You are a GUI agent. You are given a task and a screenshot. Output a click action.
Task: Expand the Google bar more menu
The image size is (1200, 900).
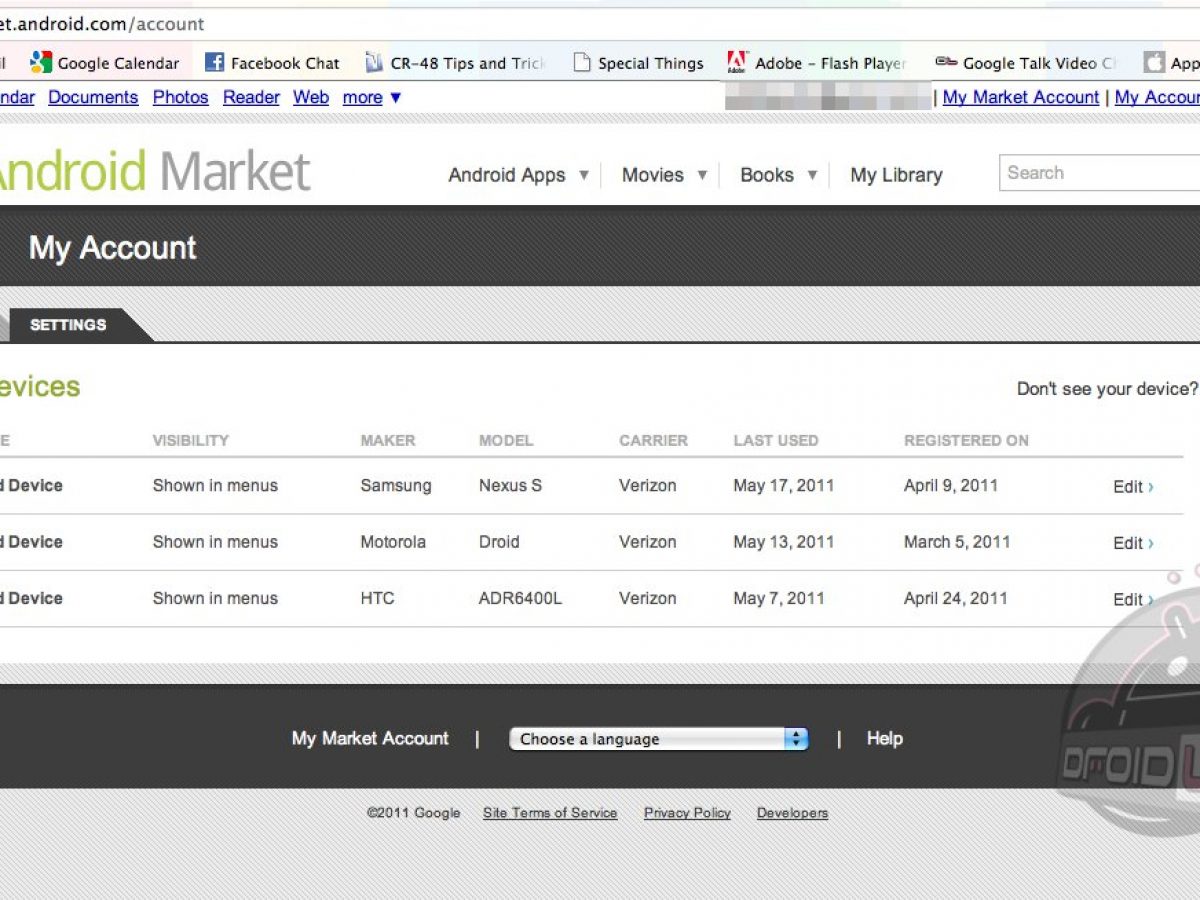pyautogui.click(x=371, y=97)
